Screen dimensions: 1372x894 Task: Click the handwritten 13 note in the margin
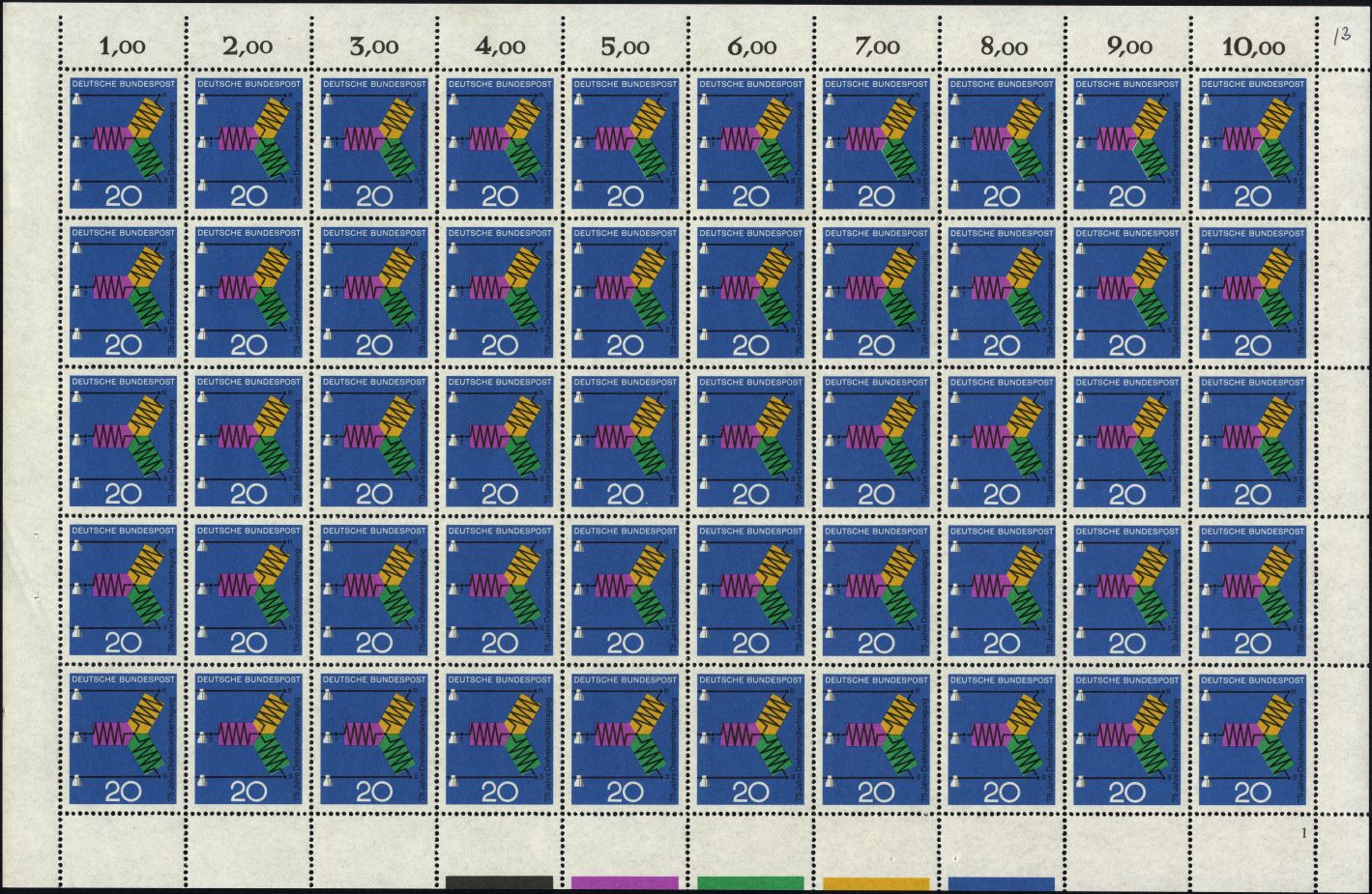pyautogui.click(x=1341, y=37)
